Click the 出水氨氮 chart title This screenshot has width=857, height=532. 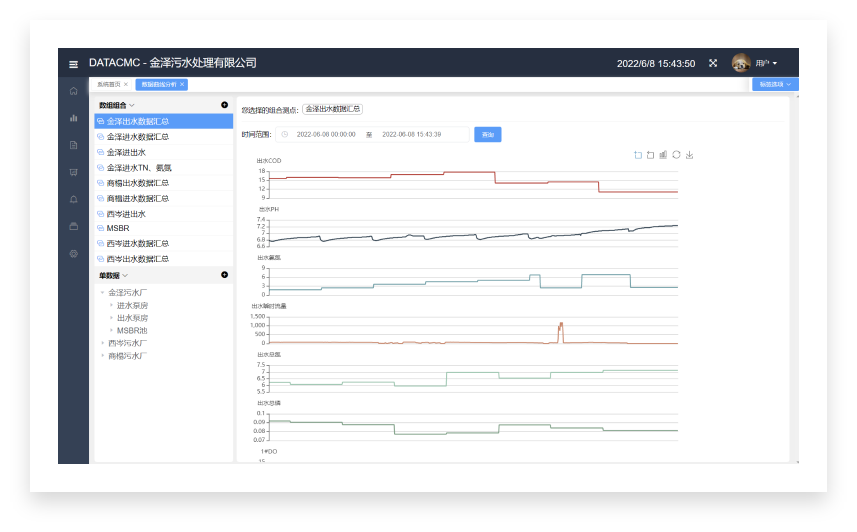click(269, 258)
